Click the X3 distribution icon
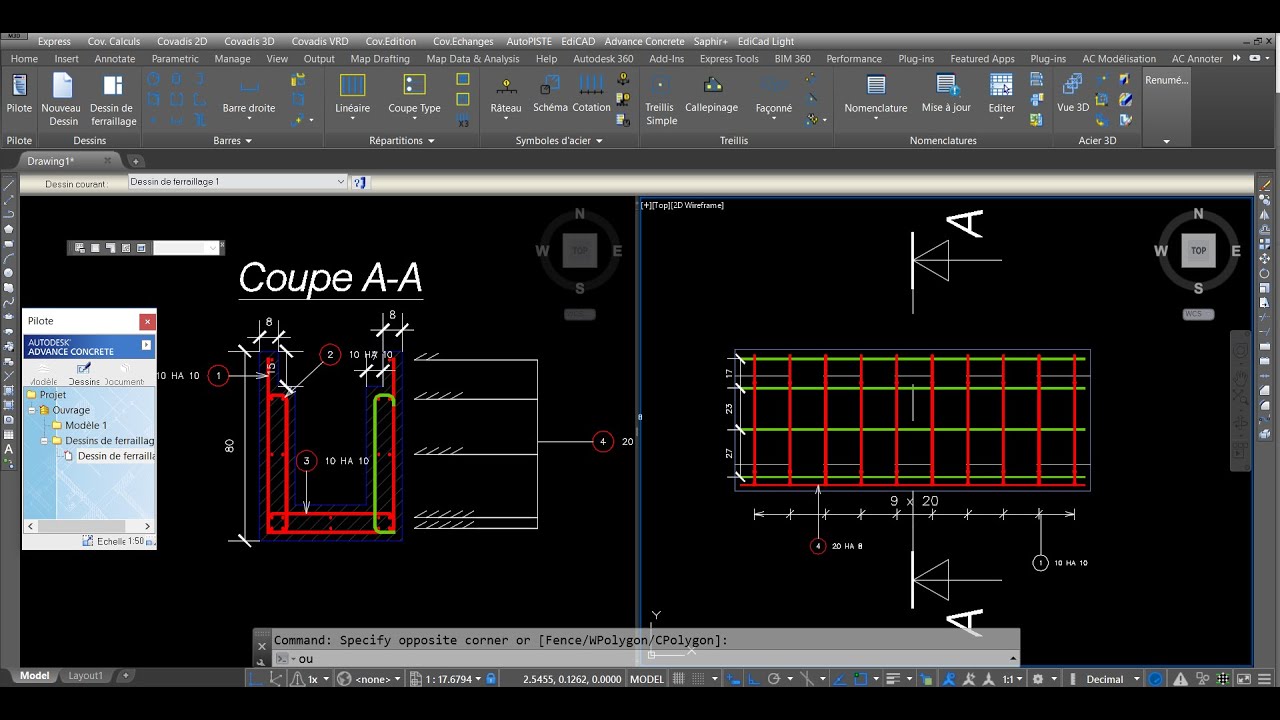 (463, 121)
